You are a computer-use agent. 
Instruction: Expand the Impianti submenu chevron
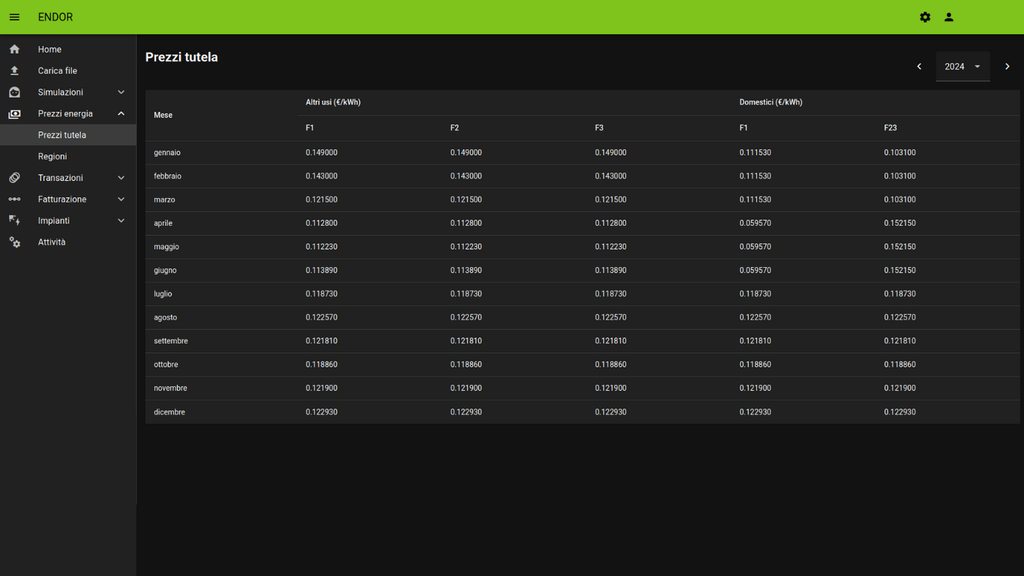pos(121,221)
